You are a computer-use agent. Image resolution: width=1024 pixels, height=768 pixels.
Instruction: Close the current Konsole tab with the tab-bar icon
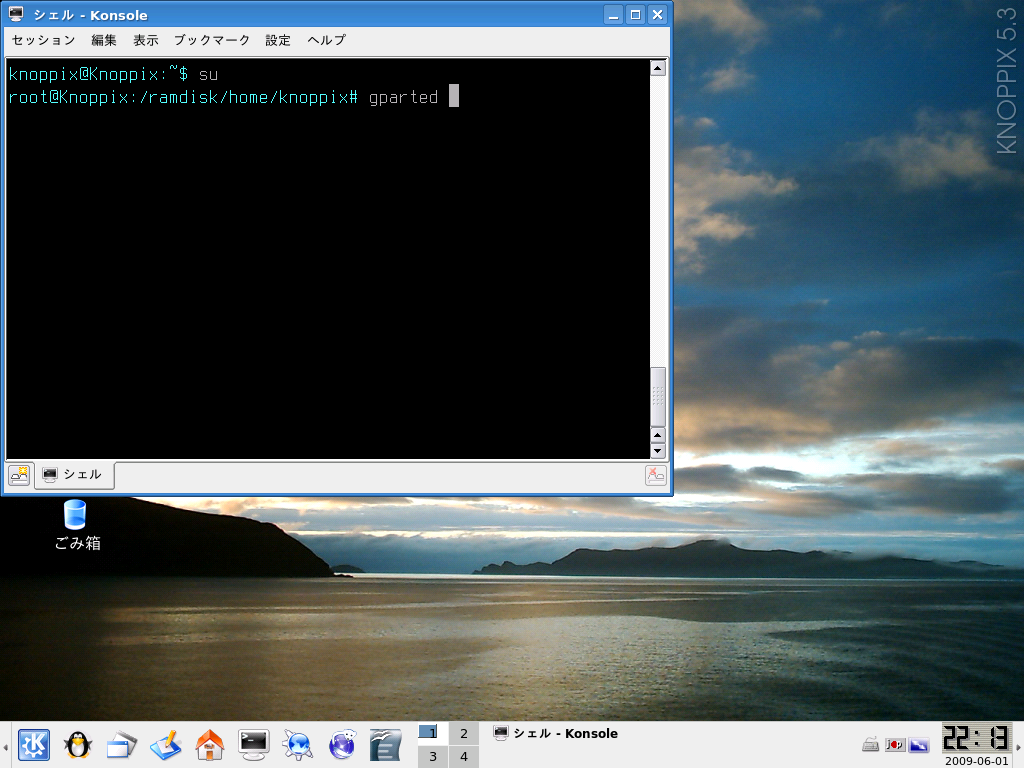pos(656,475)
